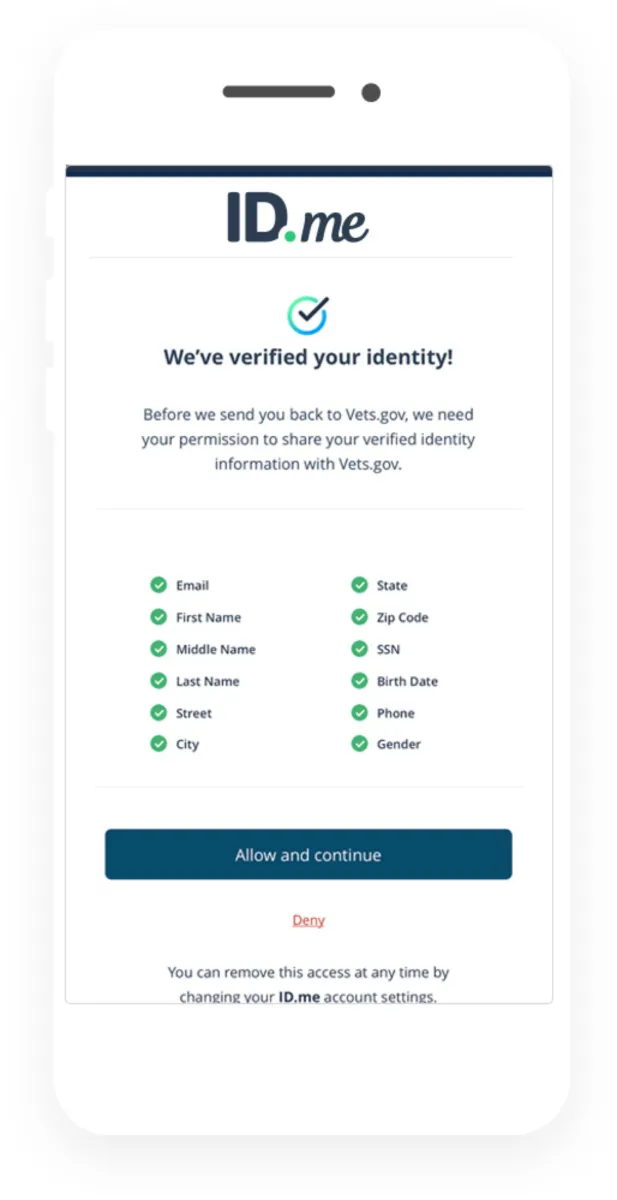Click the green check beside Gender
The height and width of the screenshot is (1200, 617).
(359, 744)
